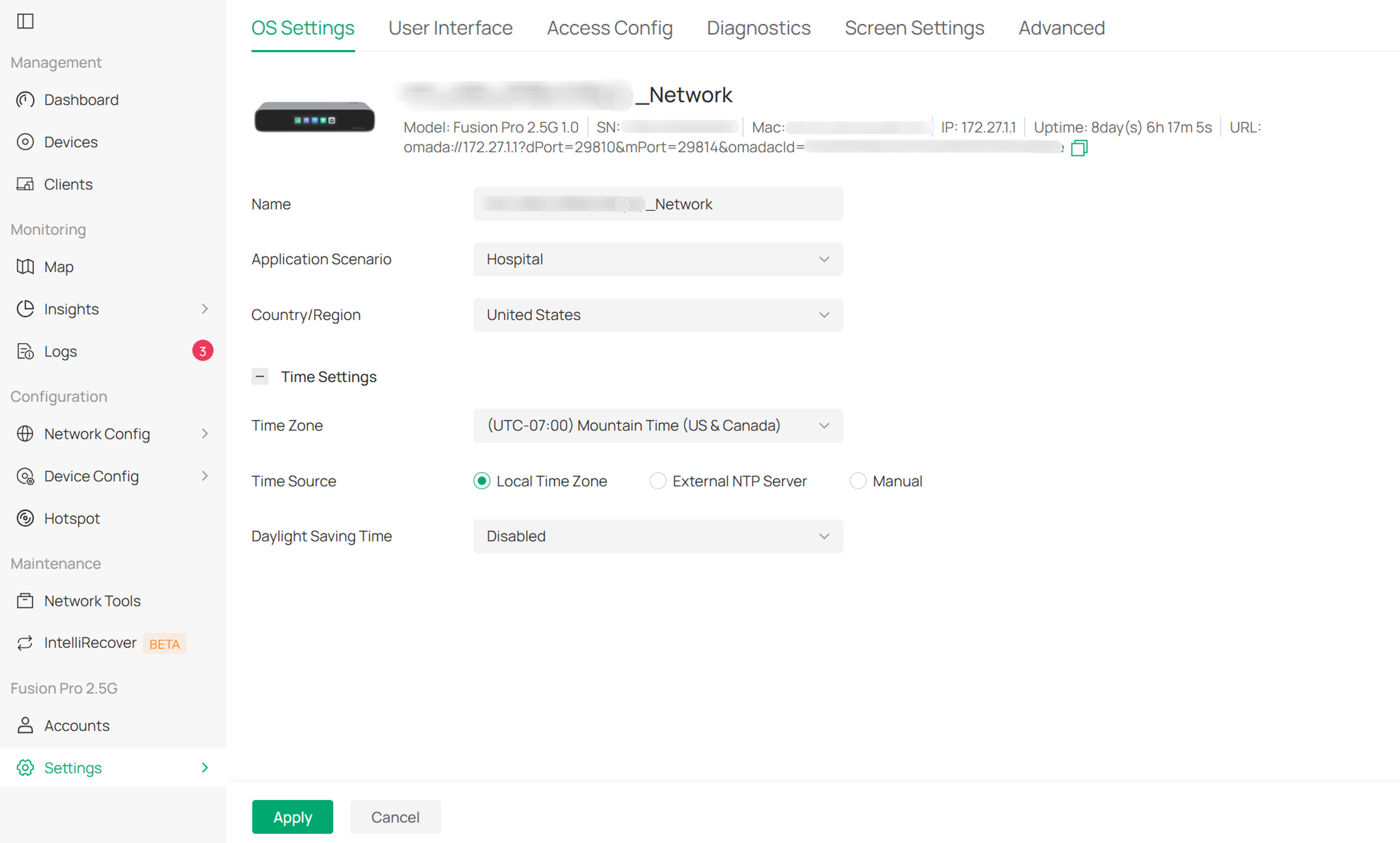Open the Country/Region dropdown
The width and height of the screenshot is (1400, 843).
pos(658,315)
